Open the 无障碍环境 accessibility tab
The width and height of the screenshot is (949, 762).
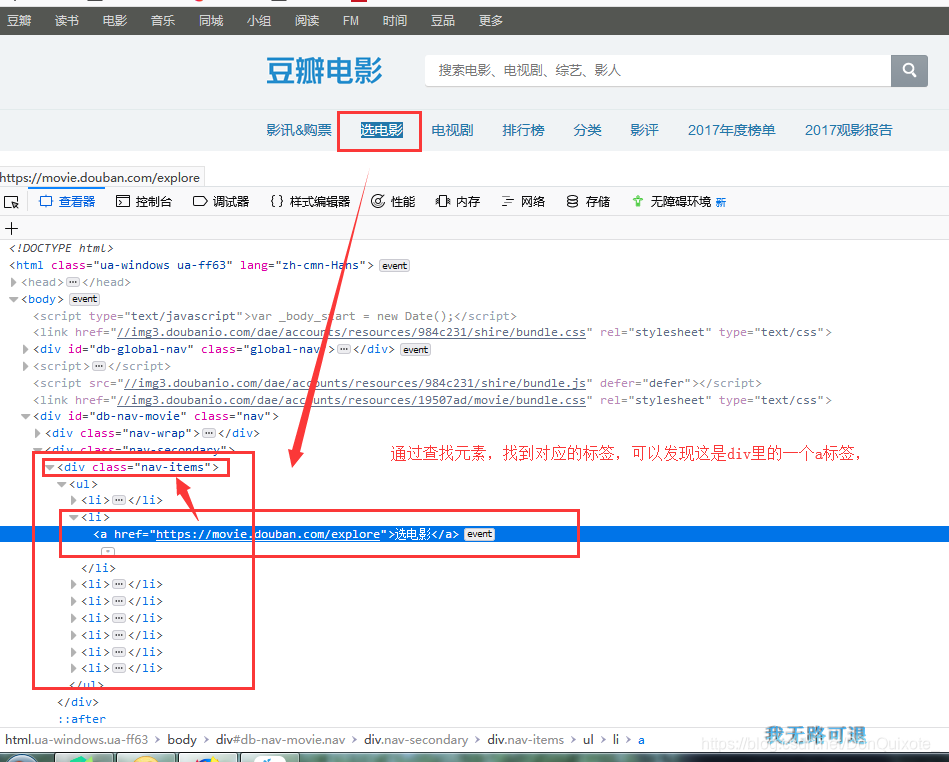point(678,202)
